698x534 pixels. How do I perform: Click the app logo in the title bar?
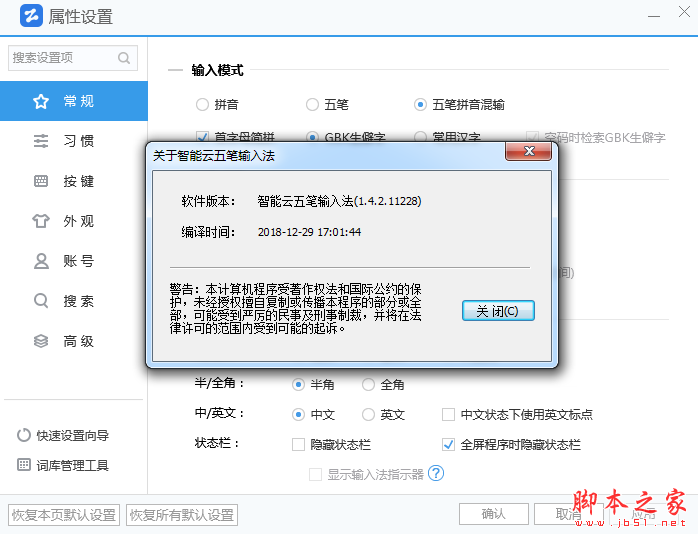click(32, 16)
